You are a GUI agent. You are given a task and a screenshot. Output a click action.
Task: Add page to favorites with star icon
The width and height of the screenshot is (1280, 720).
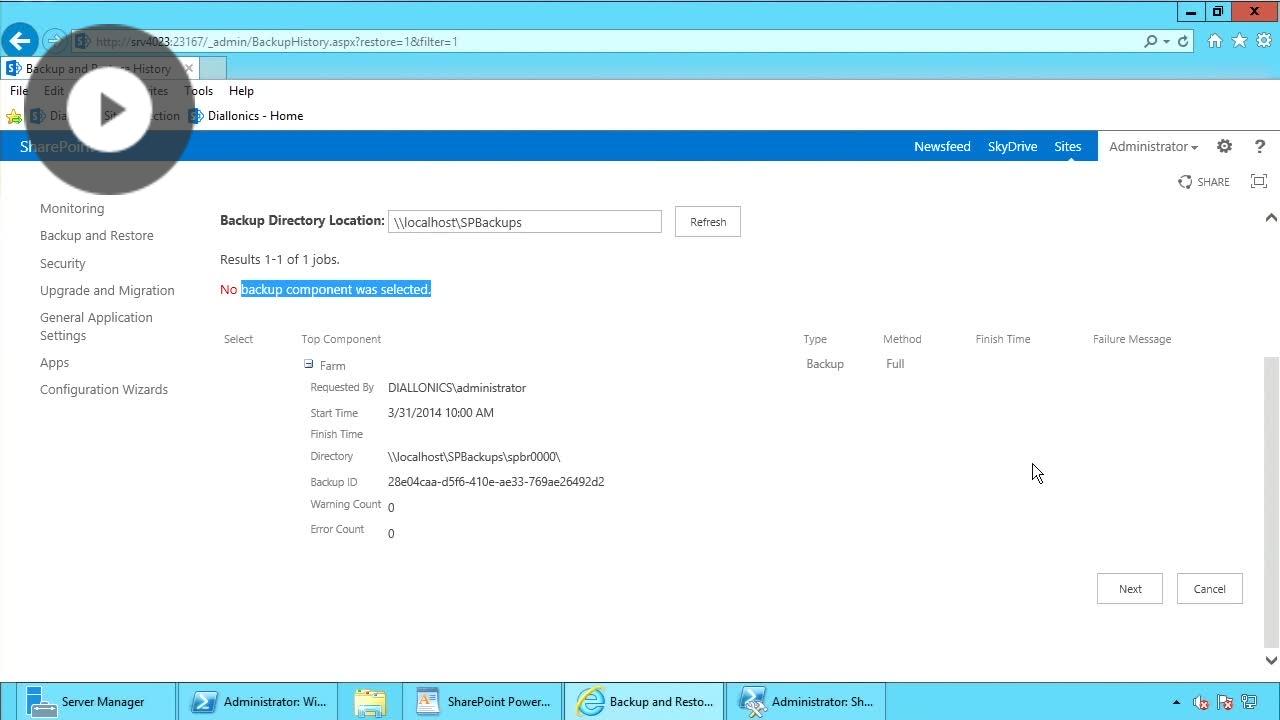pos(1238,41)
